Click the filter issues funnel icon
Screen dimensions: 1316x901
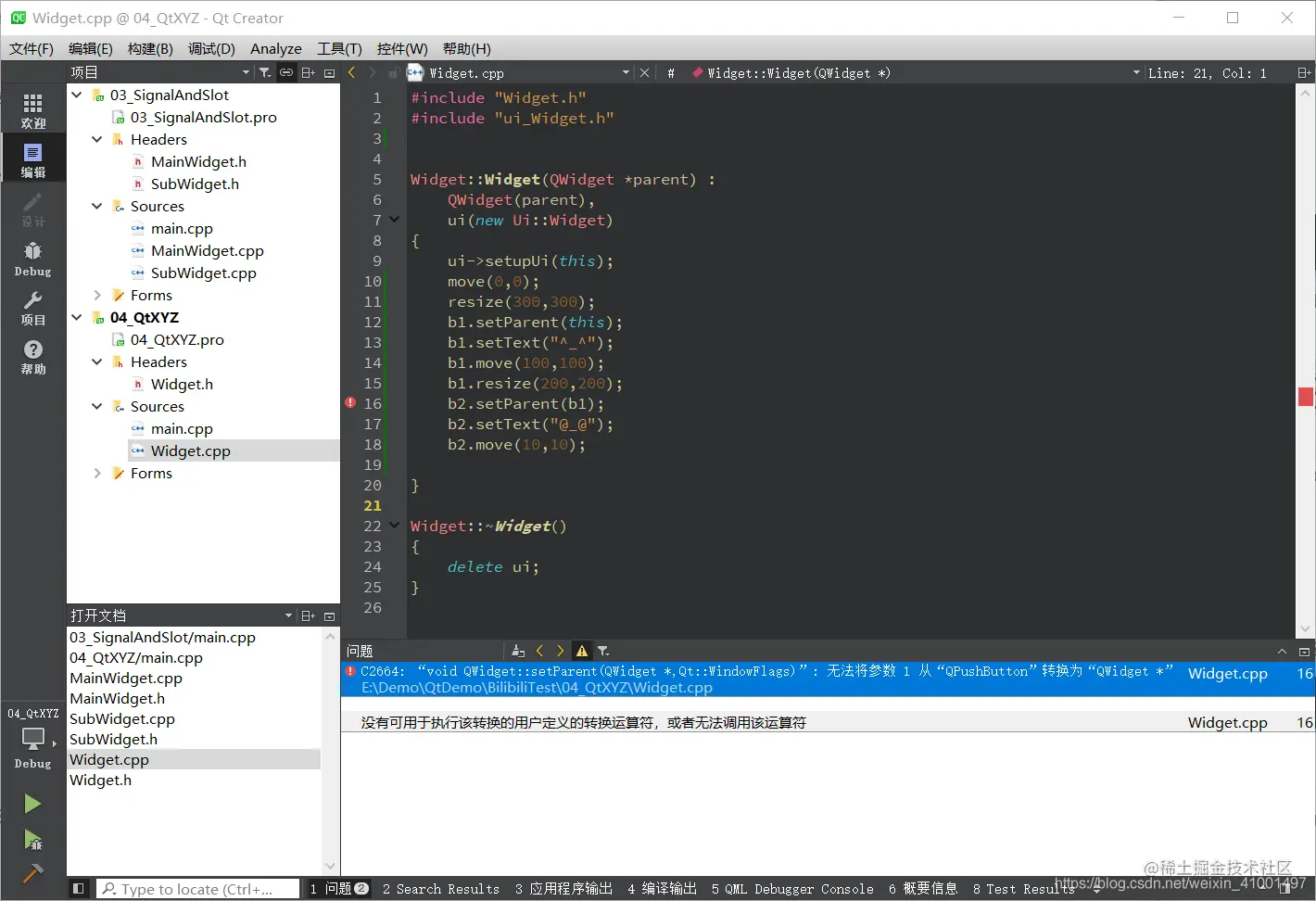coord(603,651)
